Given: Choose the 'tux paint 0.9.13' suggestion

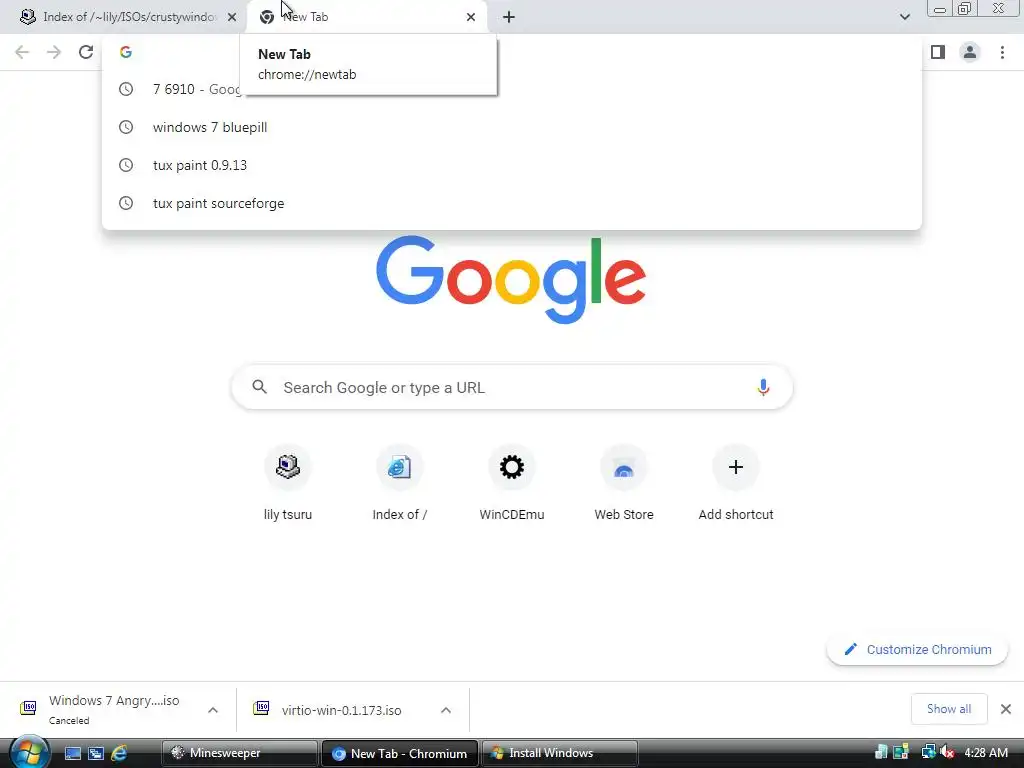Looking at the screenshot, I should [x=511, y=165].
